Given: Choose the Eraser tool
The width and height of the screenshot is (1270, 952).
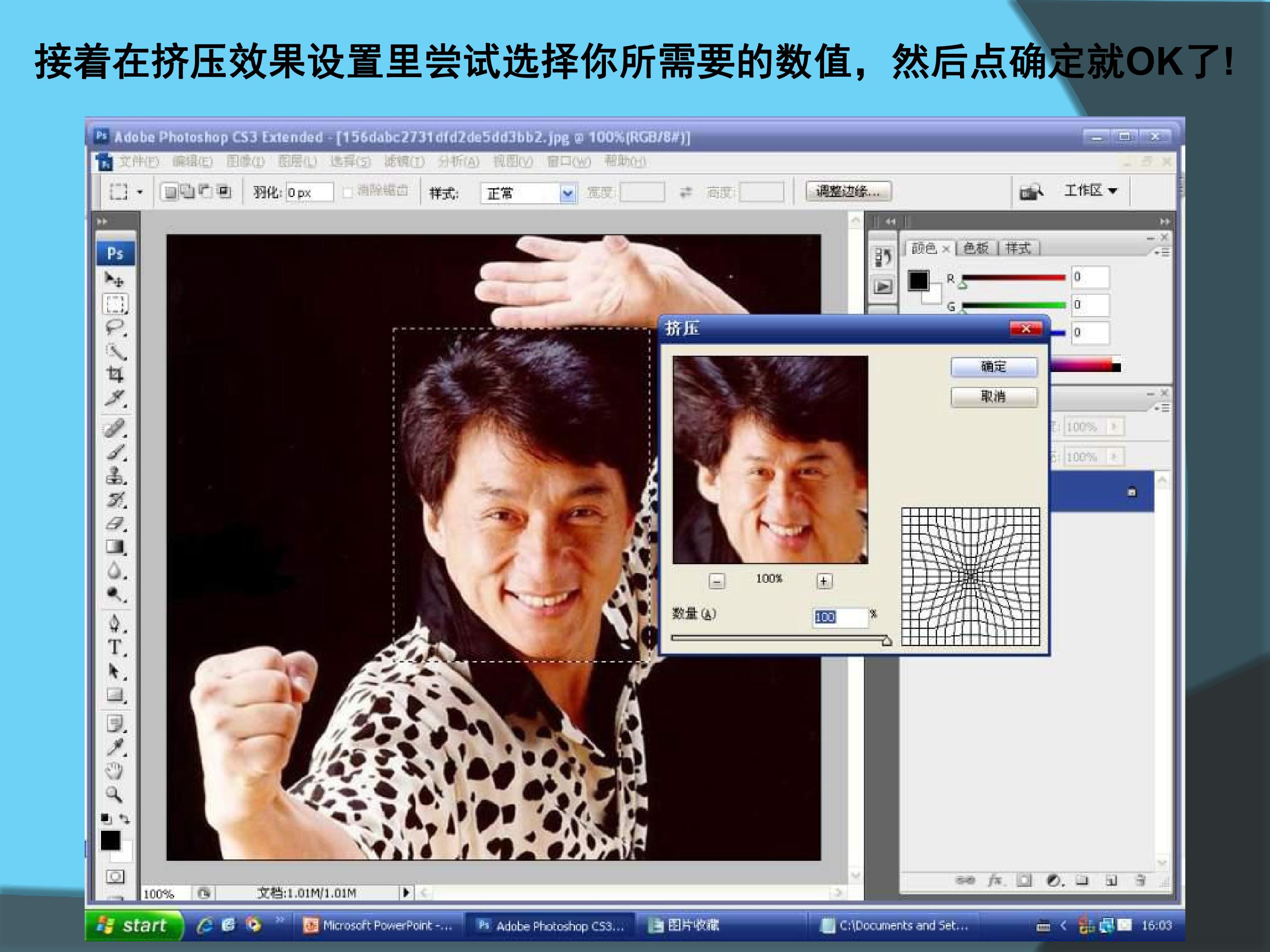Looking at the screenshot, I should click(x=116, y=523).
